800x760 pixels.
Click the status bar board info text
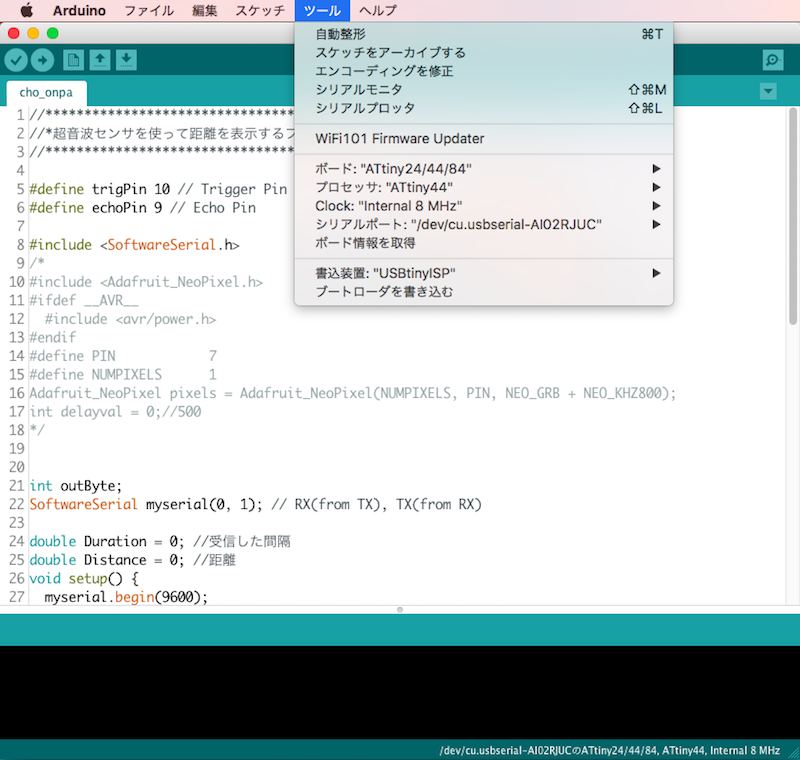pyautogui.click(x=610, y=750)
